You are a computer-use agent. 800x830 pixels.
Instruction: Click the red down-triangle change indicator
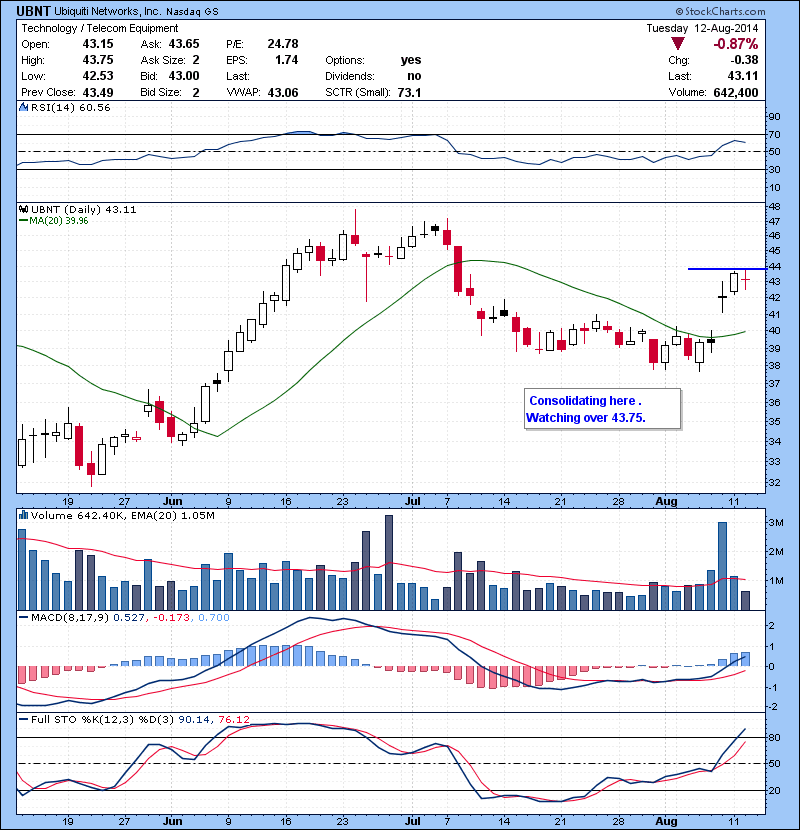[x=677, y=43]
